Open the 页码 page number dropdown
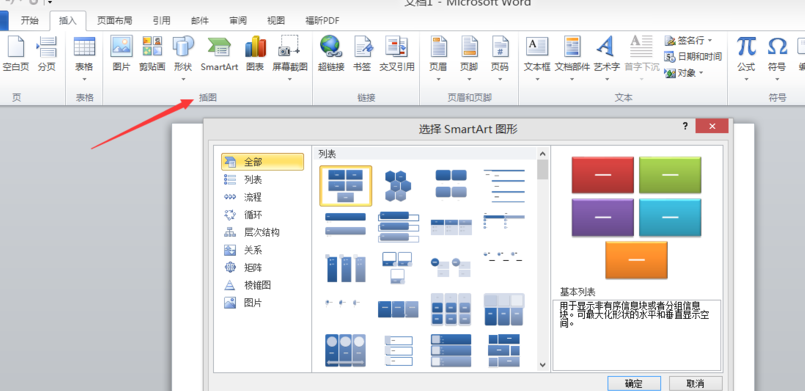 click(x=500, y=59)
